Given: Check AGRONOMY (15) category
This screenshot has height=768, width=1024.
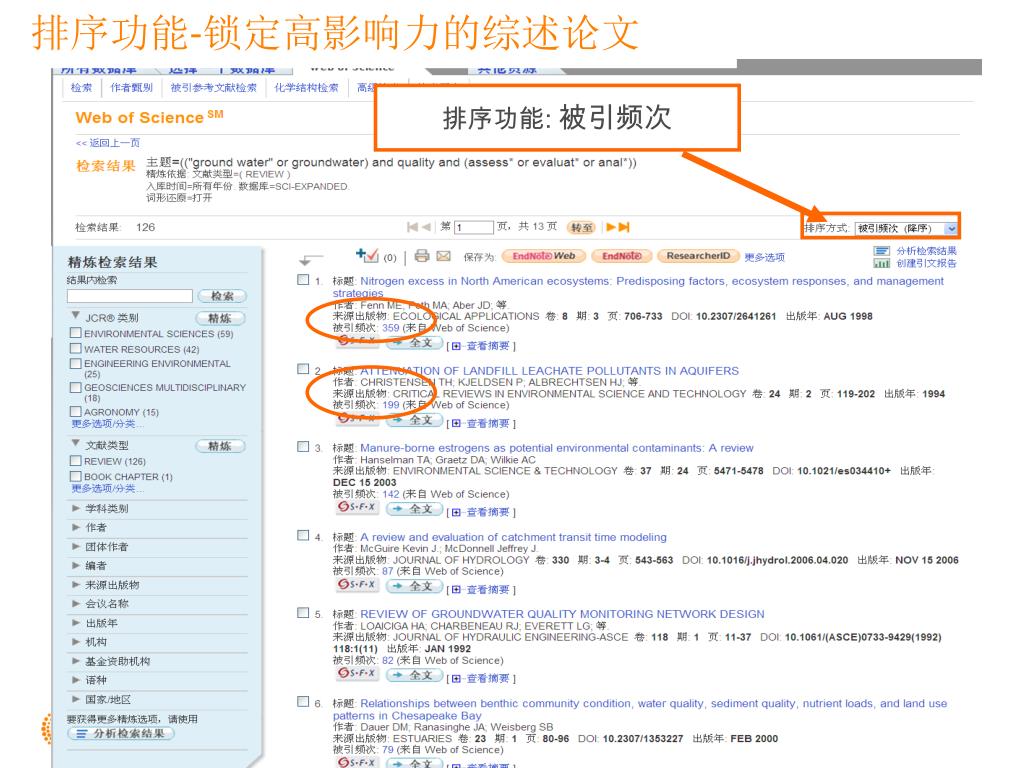Looking at the screenshot, I should point(76,411).
